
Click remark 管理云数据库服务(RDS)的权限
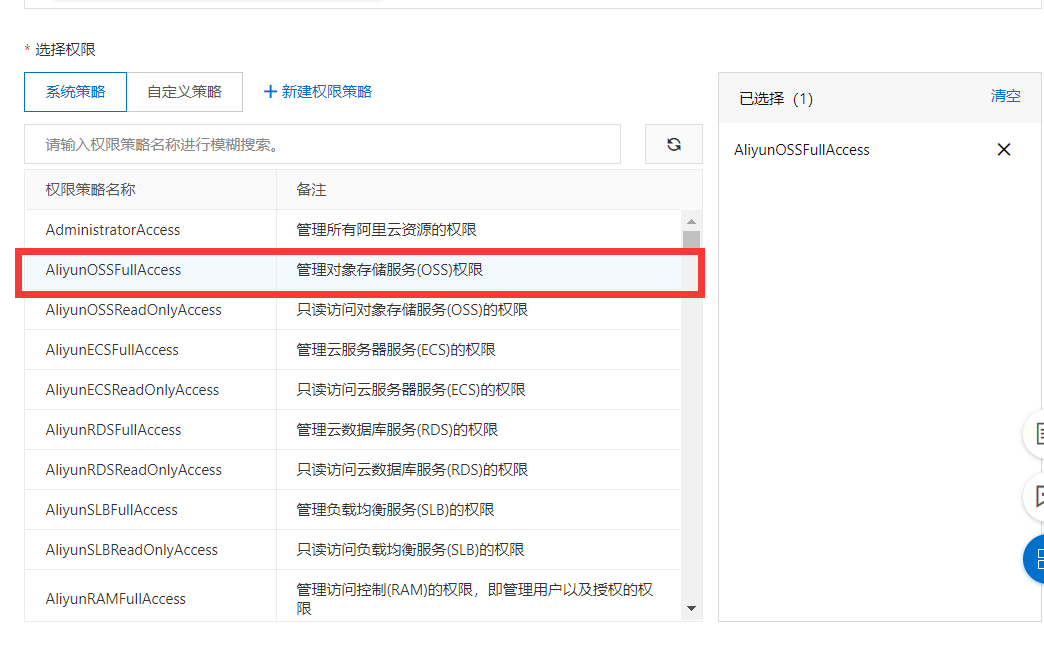(x=397, y=429)
